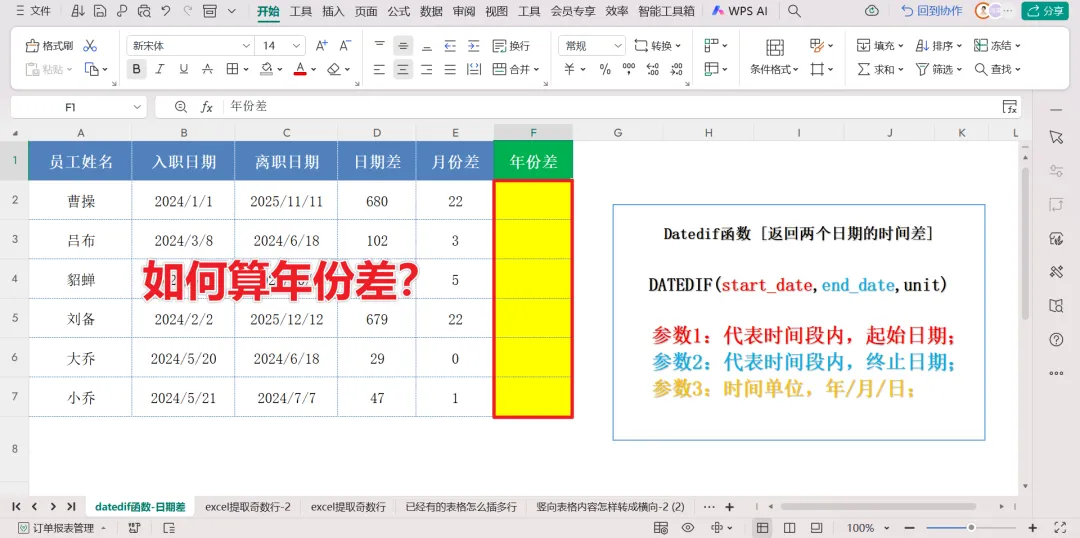Switch to normal view in status bar

pos(762,528)
